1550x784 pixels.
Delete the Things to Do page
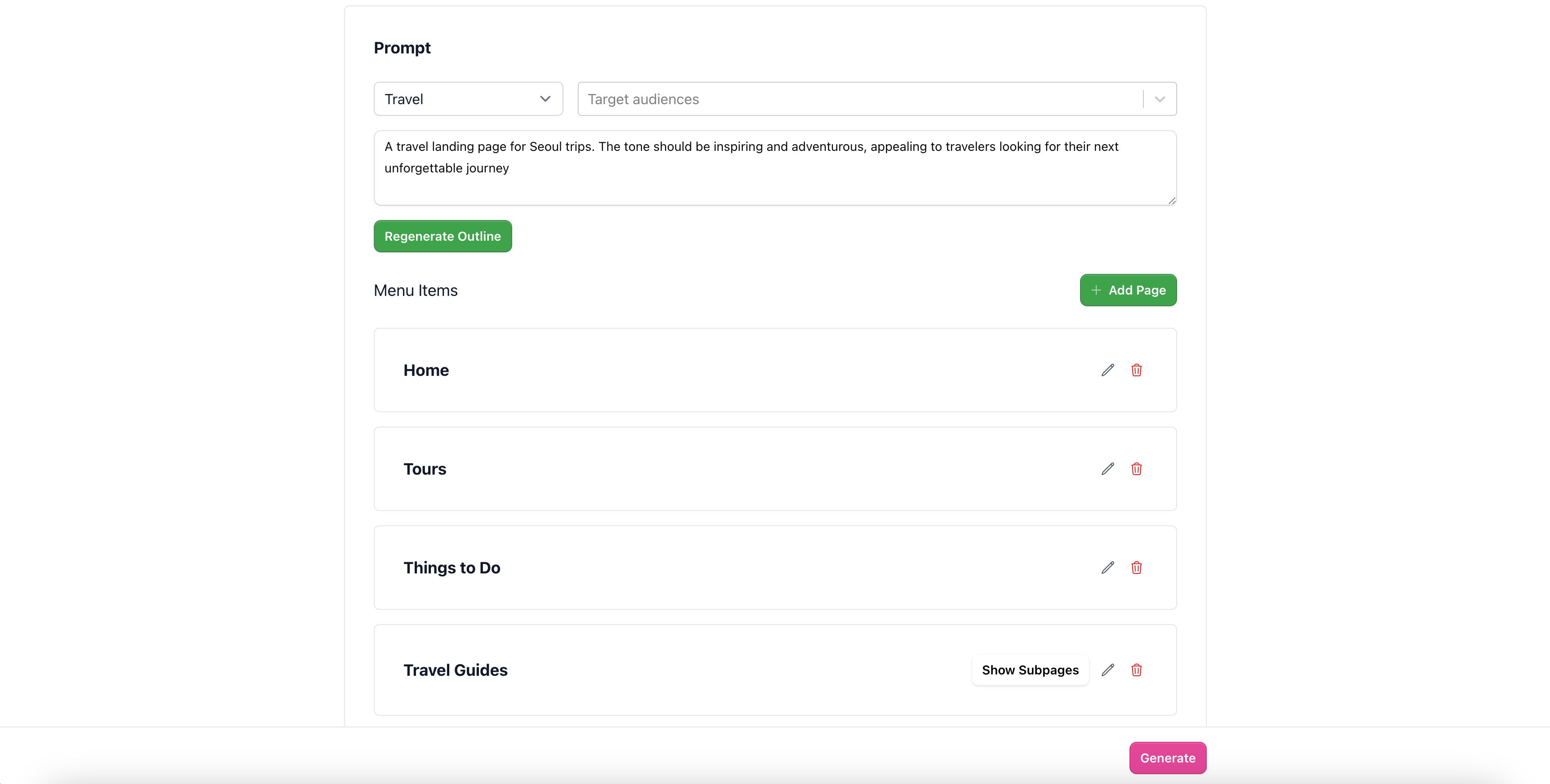(1136, 568)
